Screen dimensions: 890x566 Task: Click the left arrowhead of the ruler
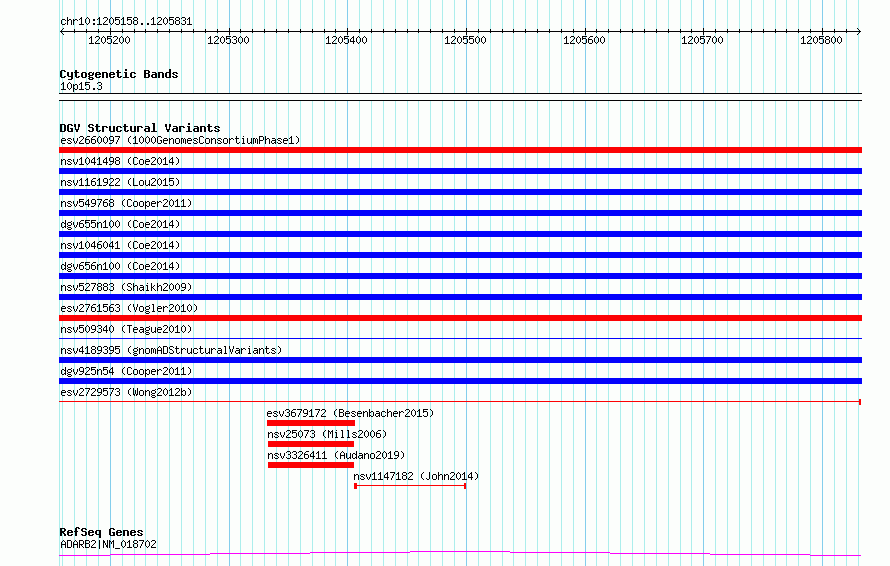tap(62, 32)
